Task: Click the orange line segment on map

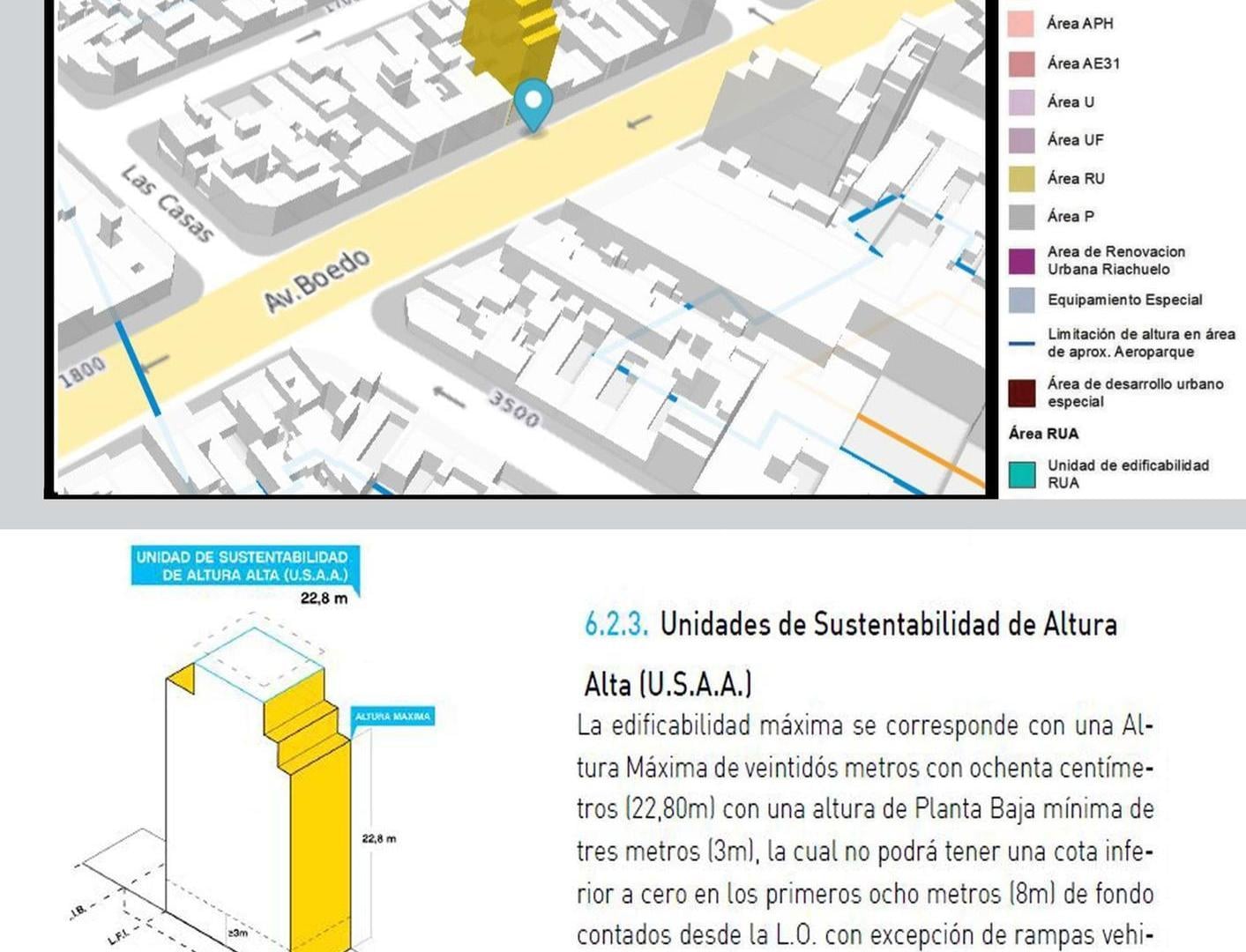Action: click(920, 450)
